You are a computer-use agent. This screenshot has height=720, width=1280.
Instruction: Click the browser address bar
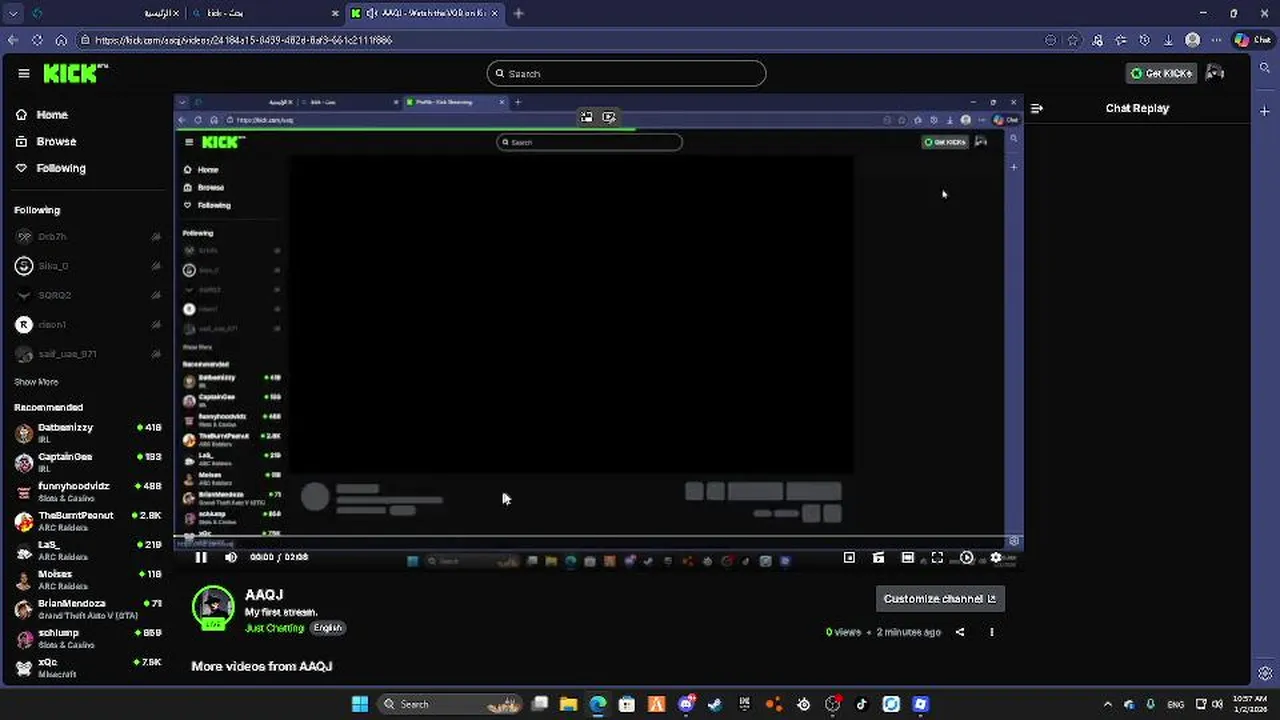[560, 40]
